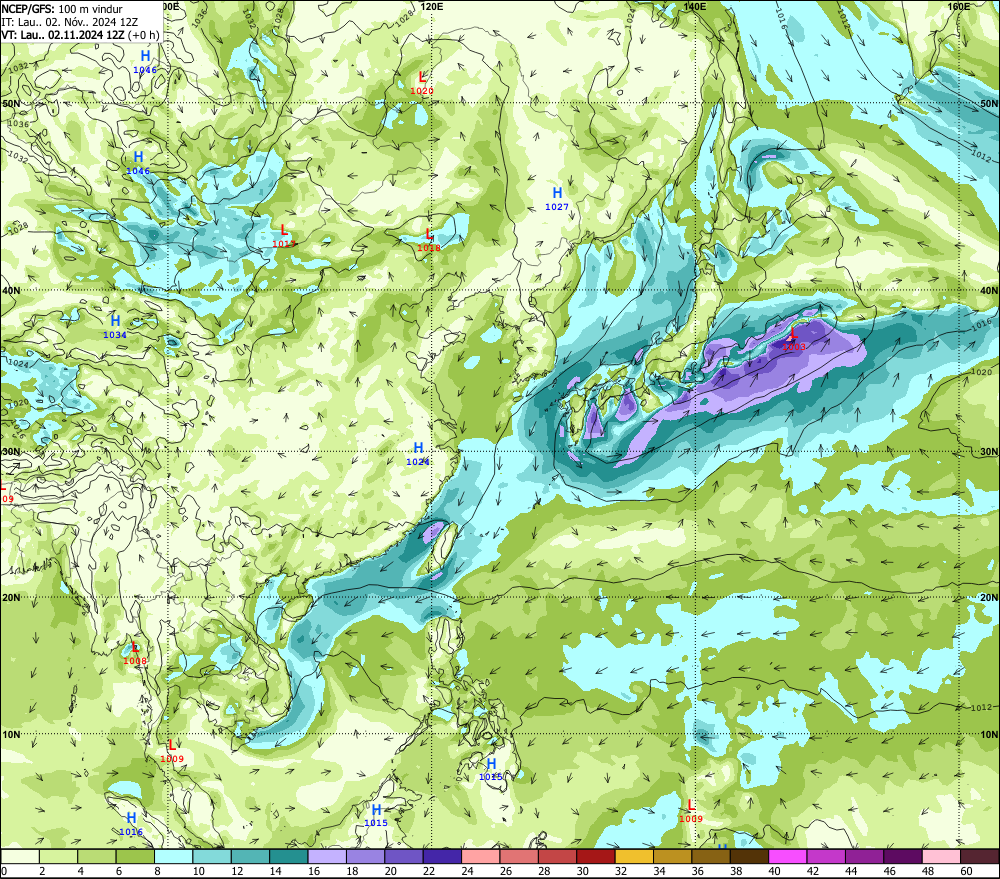Select the H 1027 high-pressure marker
The height and width of the screenshot is (879, 1000).
click(557, 198)
